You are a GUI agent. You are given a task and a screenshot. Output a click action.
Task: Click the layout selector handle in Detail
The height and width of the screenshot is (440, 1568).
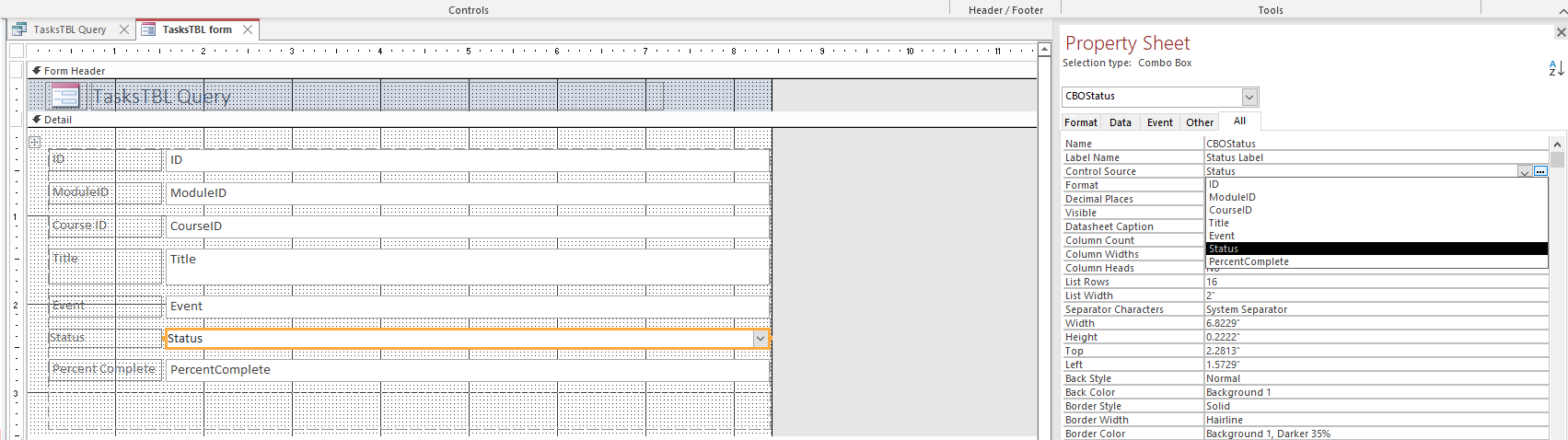pyautogui.click(x=34, y=142)
